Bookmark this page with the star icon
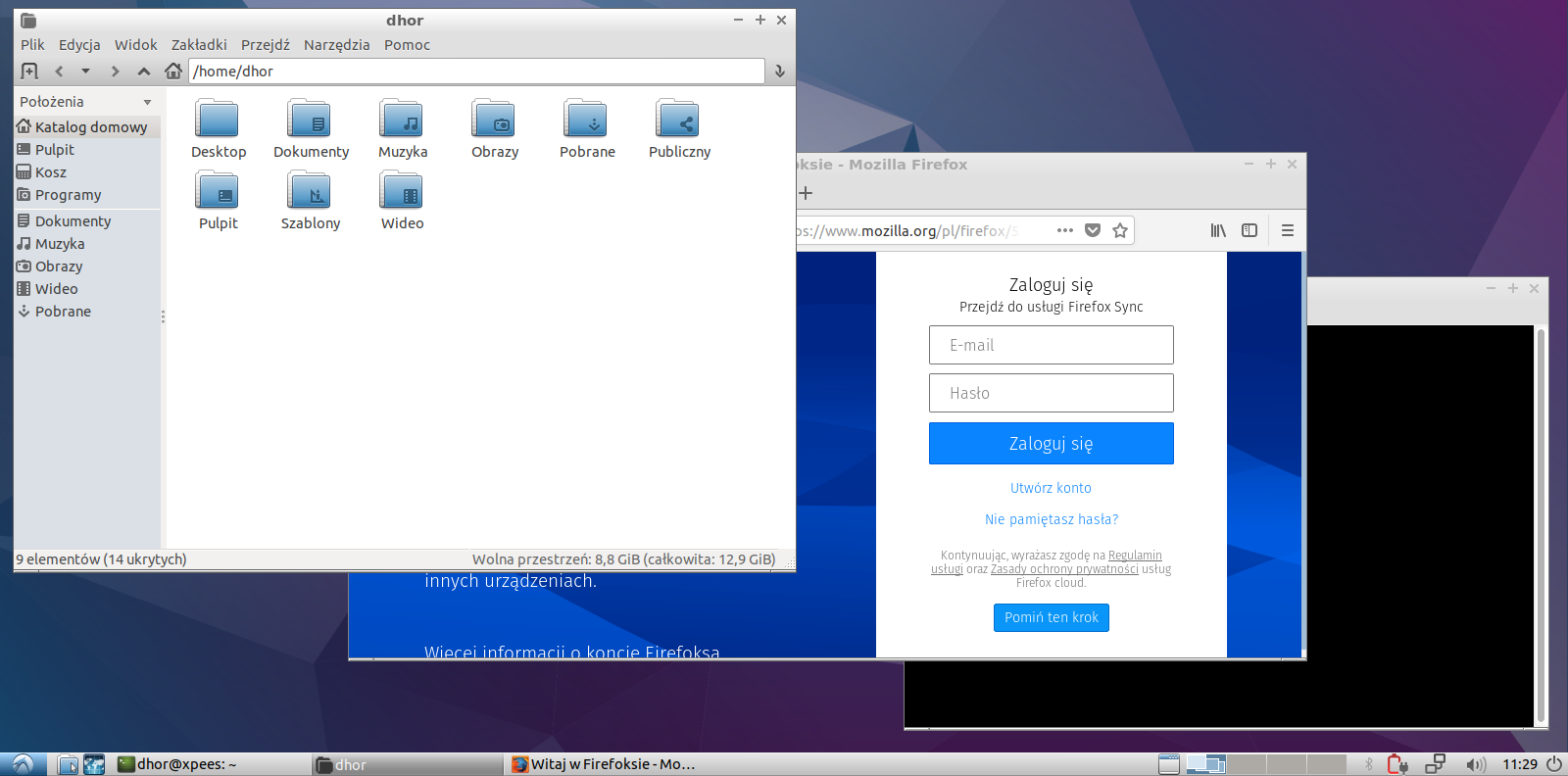This screenshot has height=776, width=1568. click(1120, 230)
